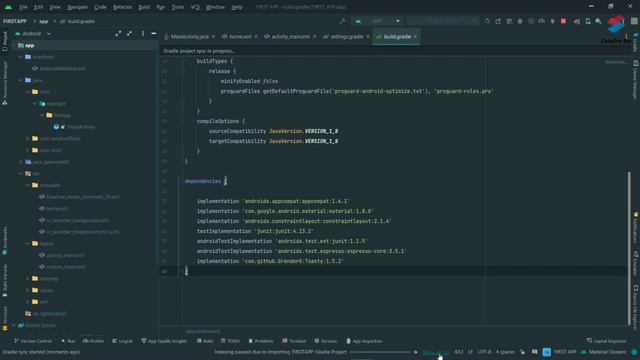This screenshot has height=360, width=640.
Task: Open the TODO tool window
Action: [x=230, y=341]
